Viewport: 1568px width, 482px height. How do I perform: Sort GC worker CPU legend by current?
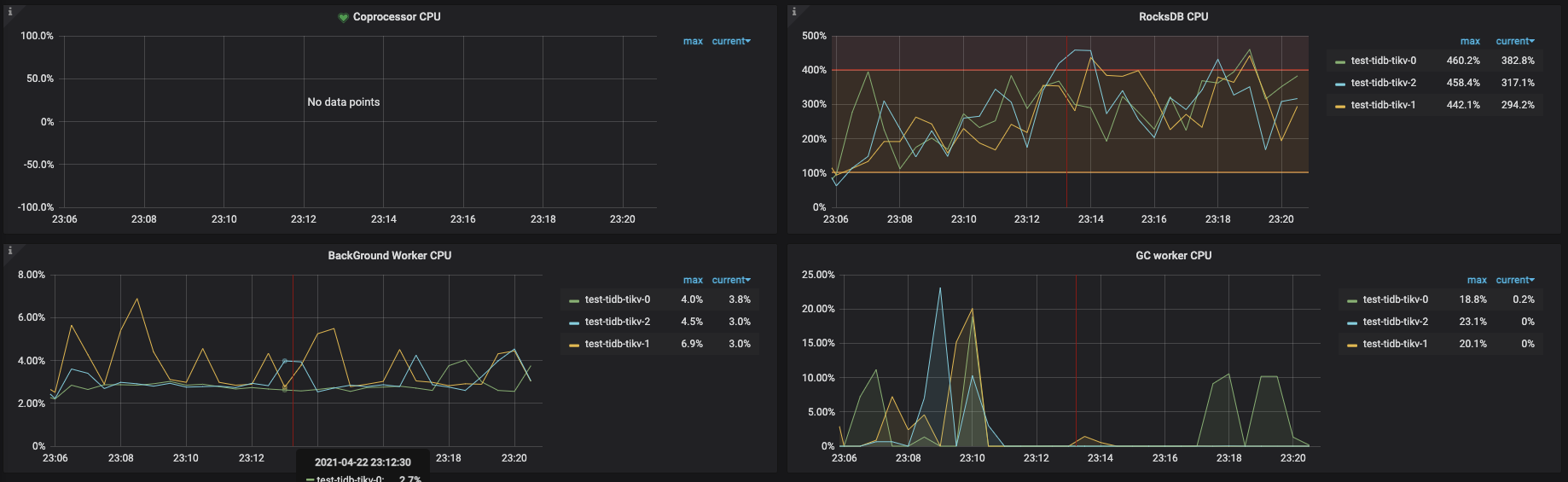point(1515,280)
